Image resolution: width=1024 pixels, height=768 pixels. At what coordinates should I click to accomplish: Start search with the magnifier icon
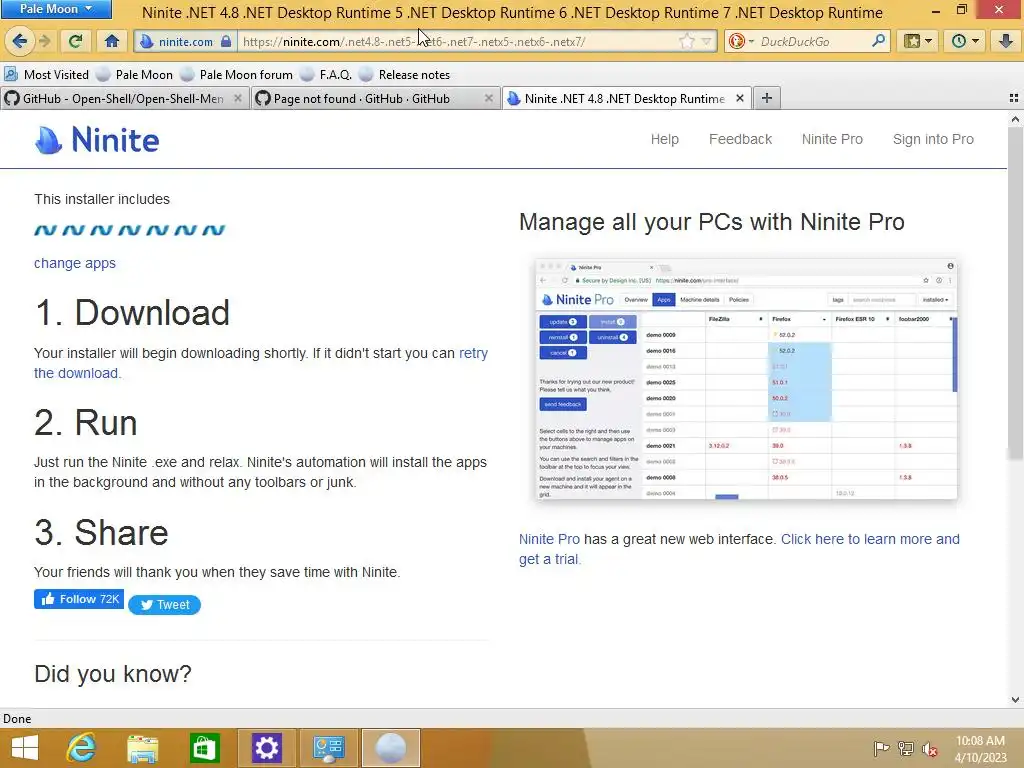pos(878,41)
